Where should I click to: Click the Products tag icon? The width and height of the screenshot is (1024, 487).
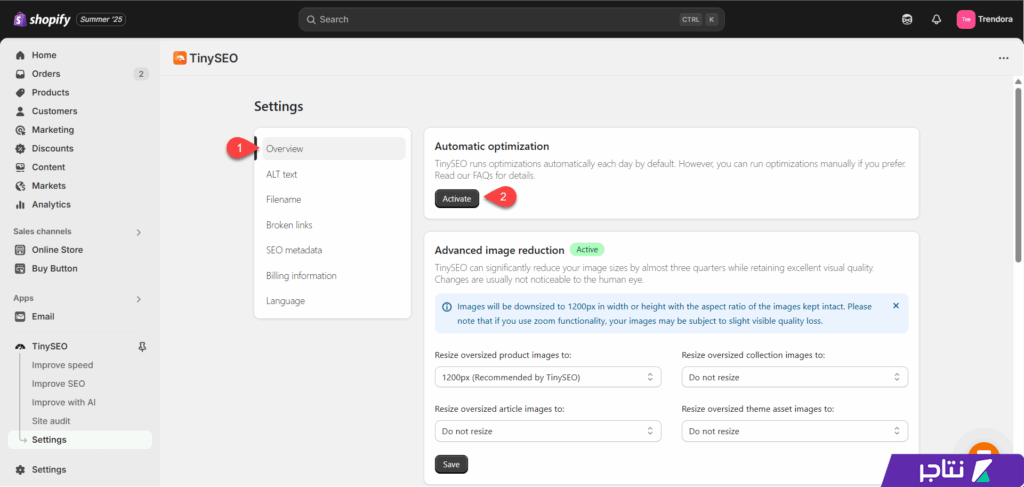[x=20, y=93]
